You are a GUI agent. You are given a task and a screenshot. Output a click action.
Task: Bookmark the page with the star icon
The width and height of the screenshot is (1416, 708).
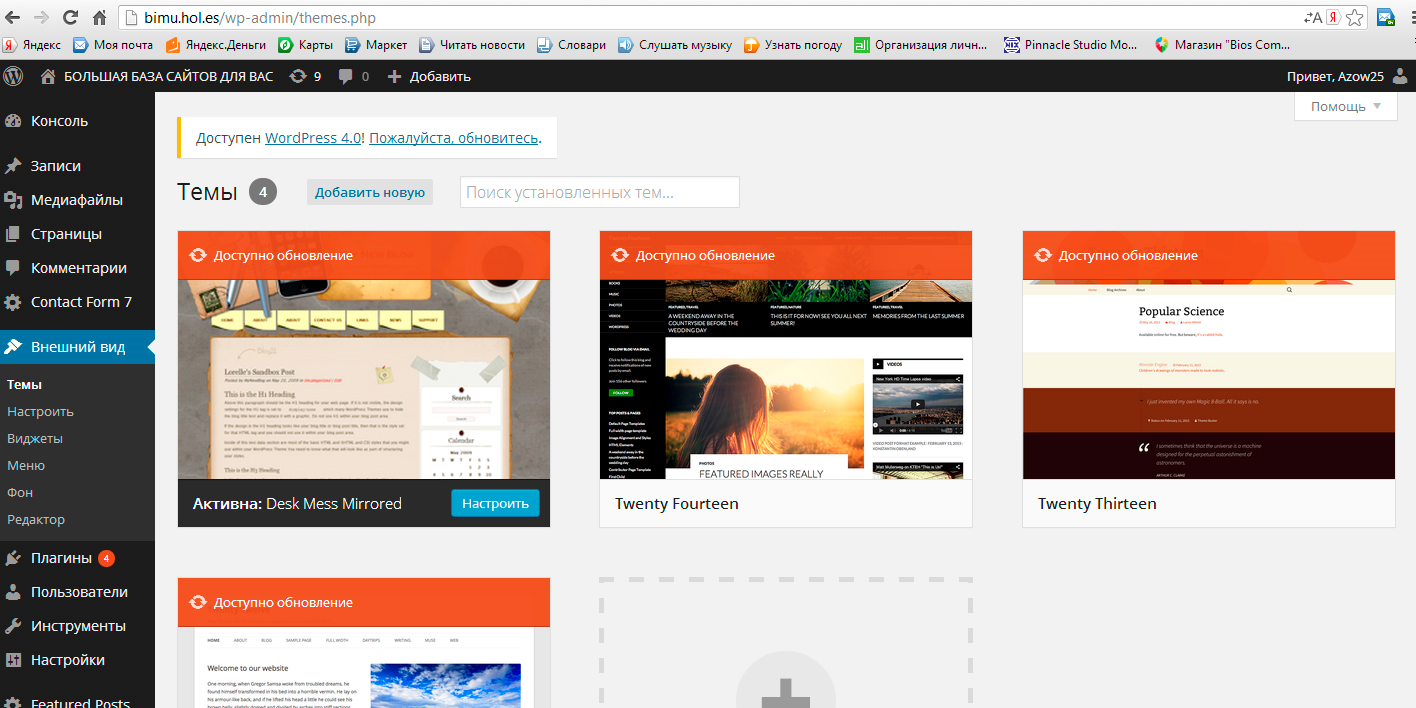coord(1354,17)
